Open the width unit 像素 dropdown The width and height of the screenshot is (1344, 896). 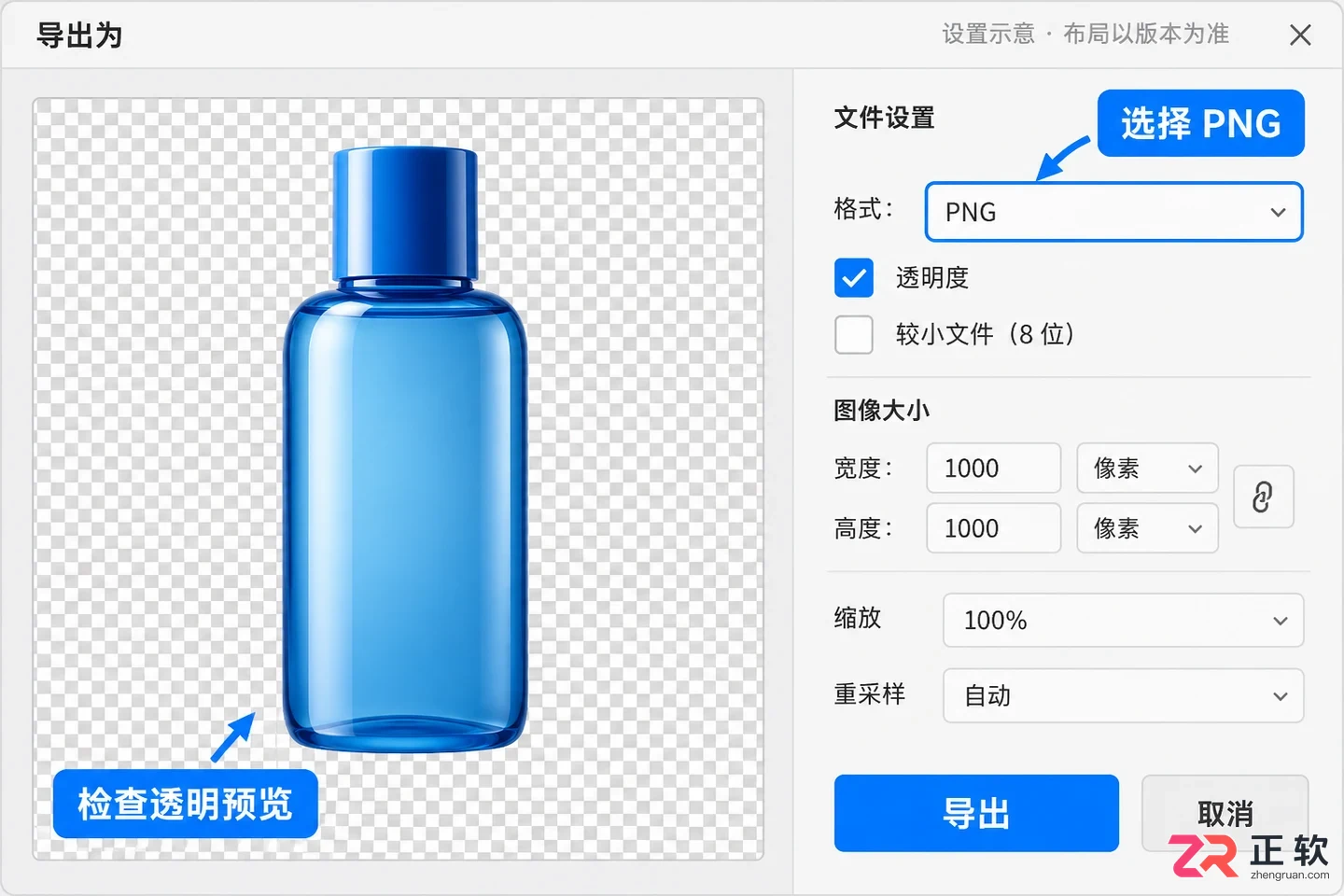coord(1147,468)
